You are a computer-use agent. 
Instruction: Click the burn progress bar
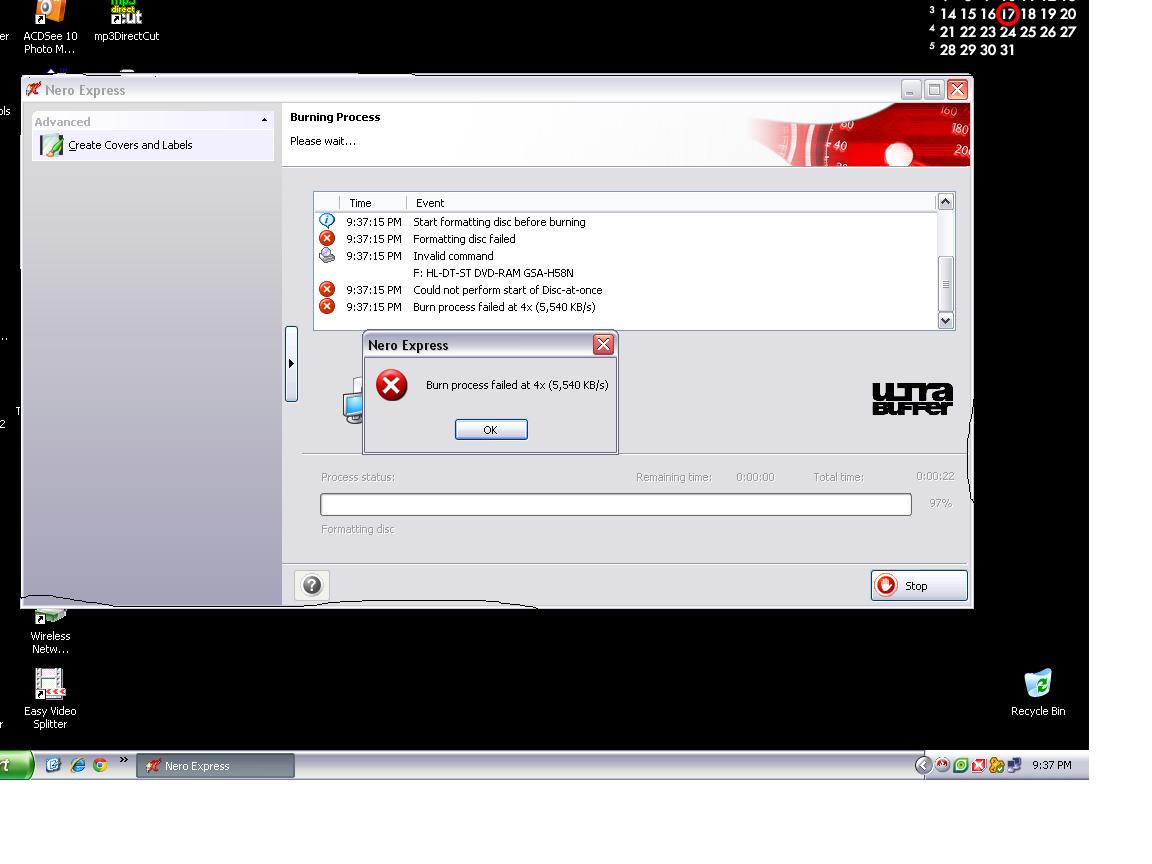616,504
